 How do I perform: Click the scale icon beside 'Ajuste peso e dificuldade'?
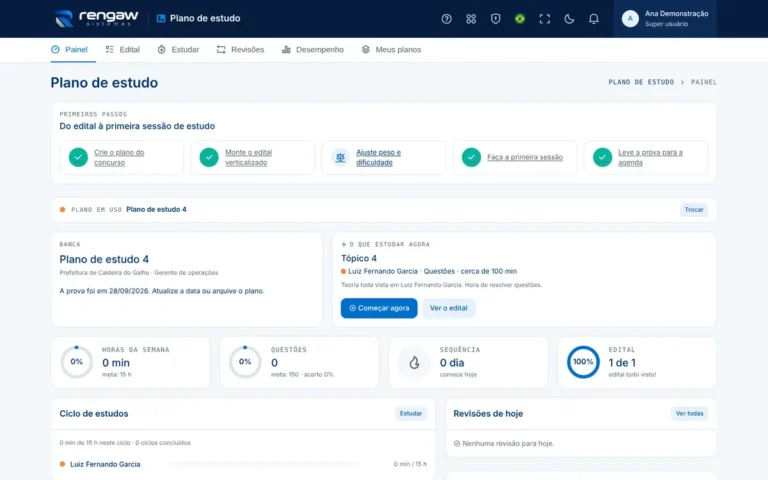pos(340,157)
